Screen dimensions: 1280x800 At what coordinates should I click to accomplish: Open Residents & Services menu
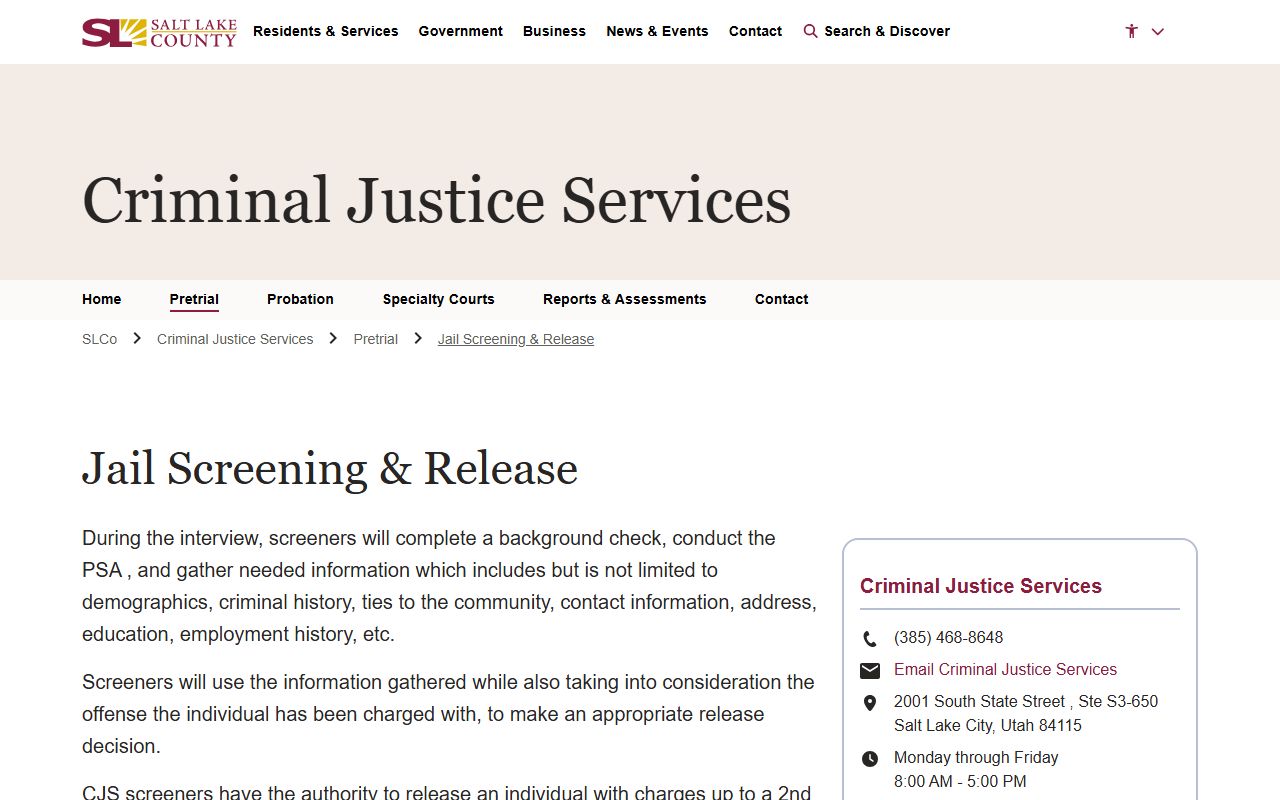[326, 31]
